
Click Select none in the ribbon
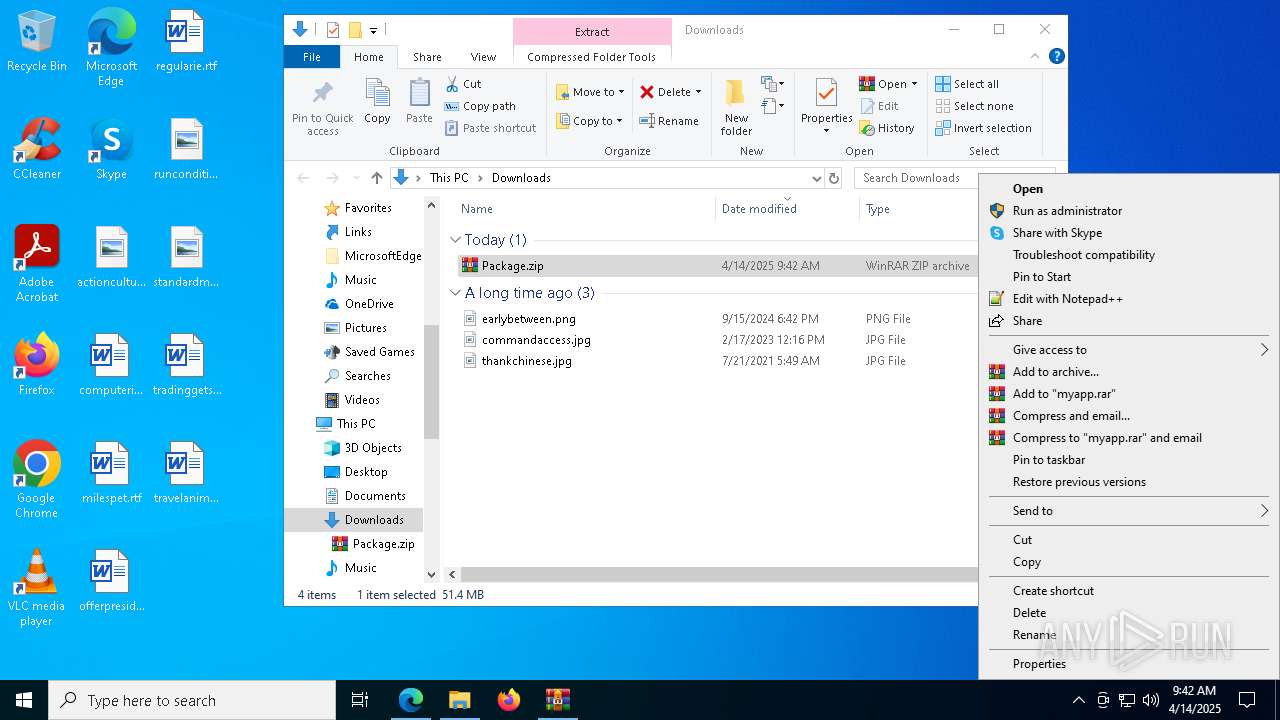click(974, 106)
